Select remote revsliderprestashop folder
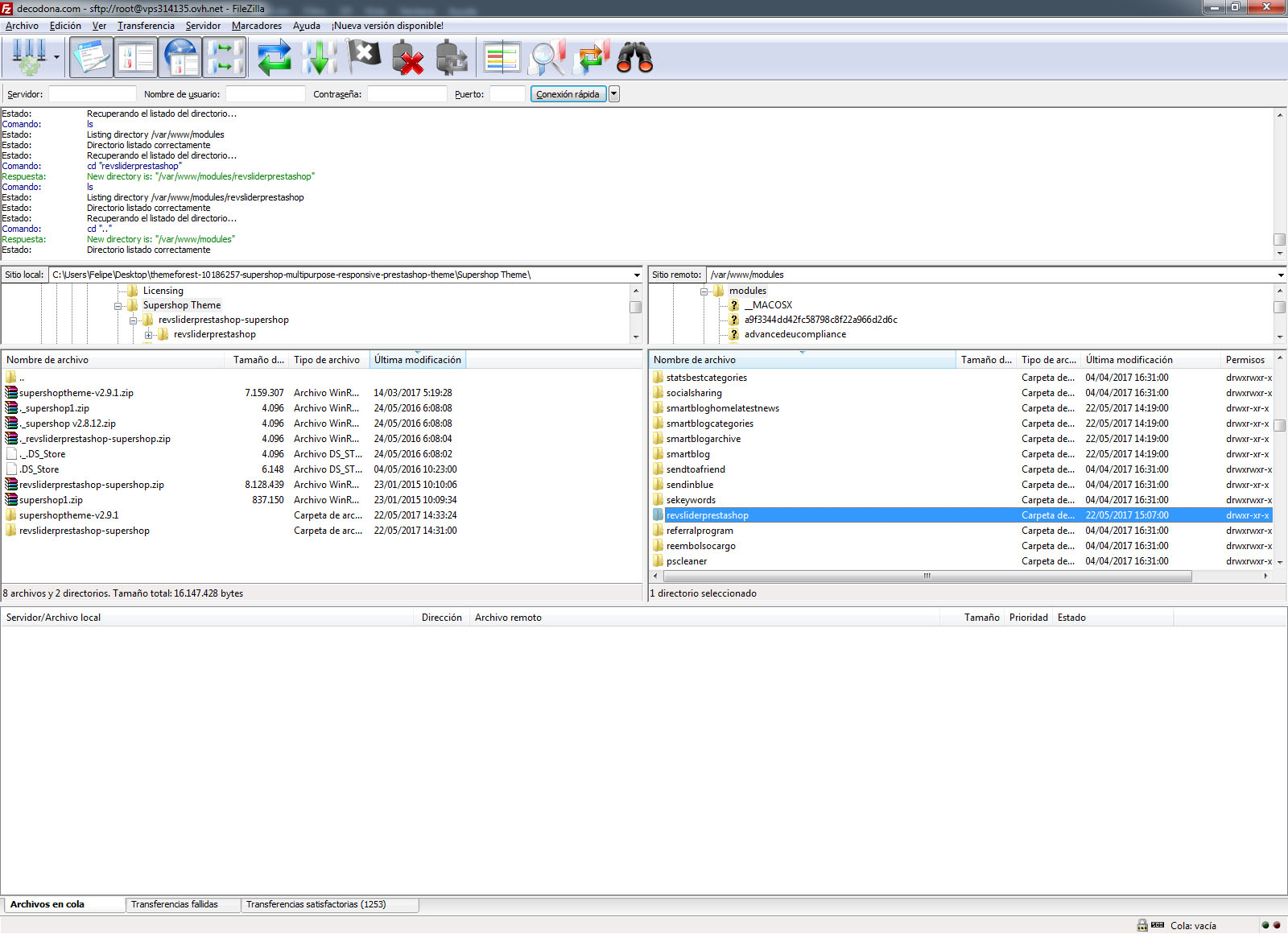This screenshot has height=934, width=1288. [x=708, y=515]
